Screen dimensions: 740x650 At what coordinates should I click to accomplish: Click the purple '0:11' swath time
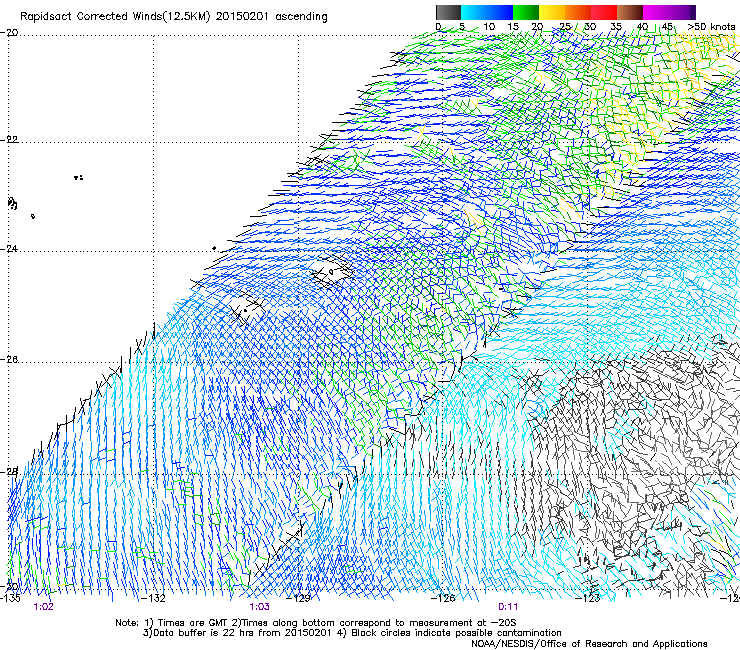tap(508, 607)
